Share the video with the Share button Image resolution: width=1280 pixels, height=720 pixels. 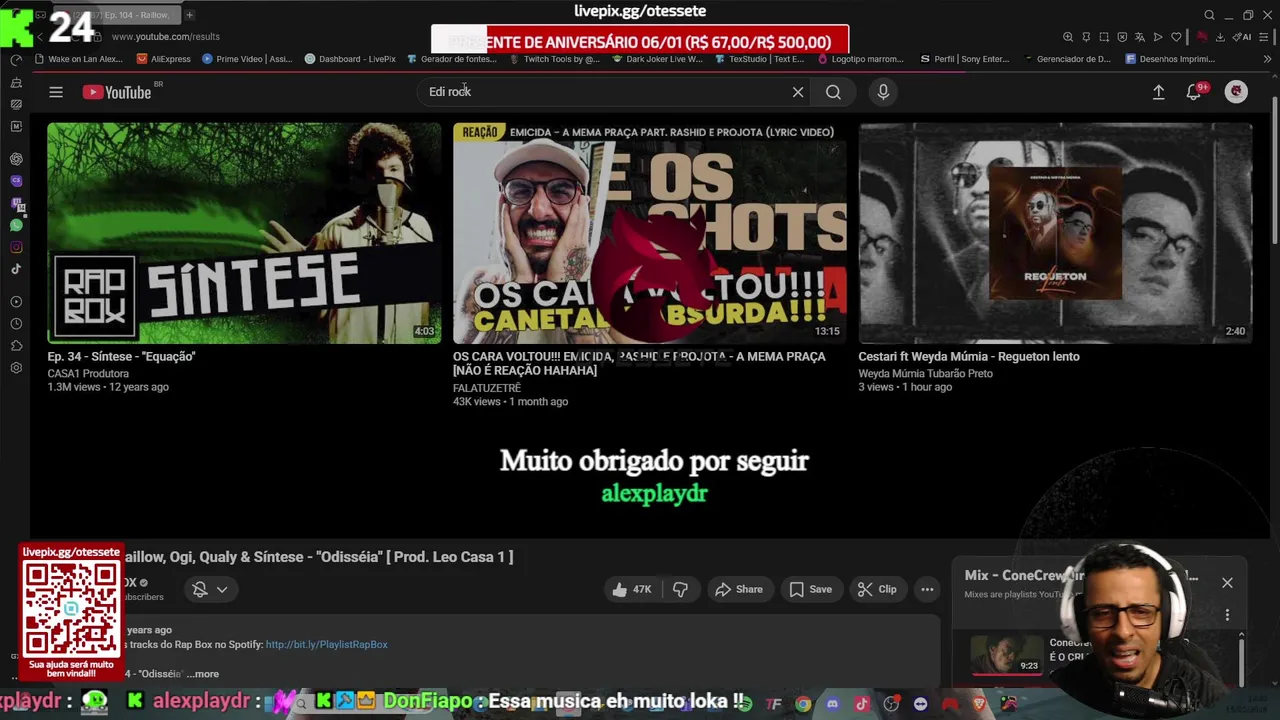click(x=739, y=589)
